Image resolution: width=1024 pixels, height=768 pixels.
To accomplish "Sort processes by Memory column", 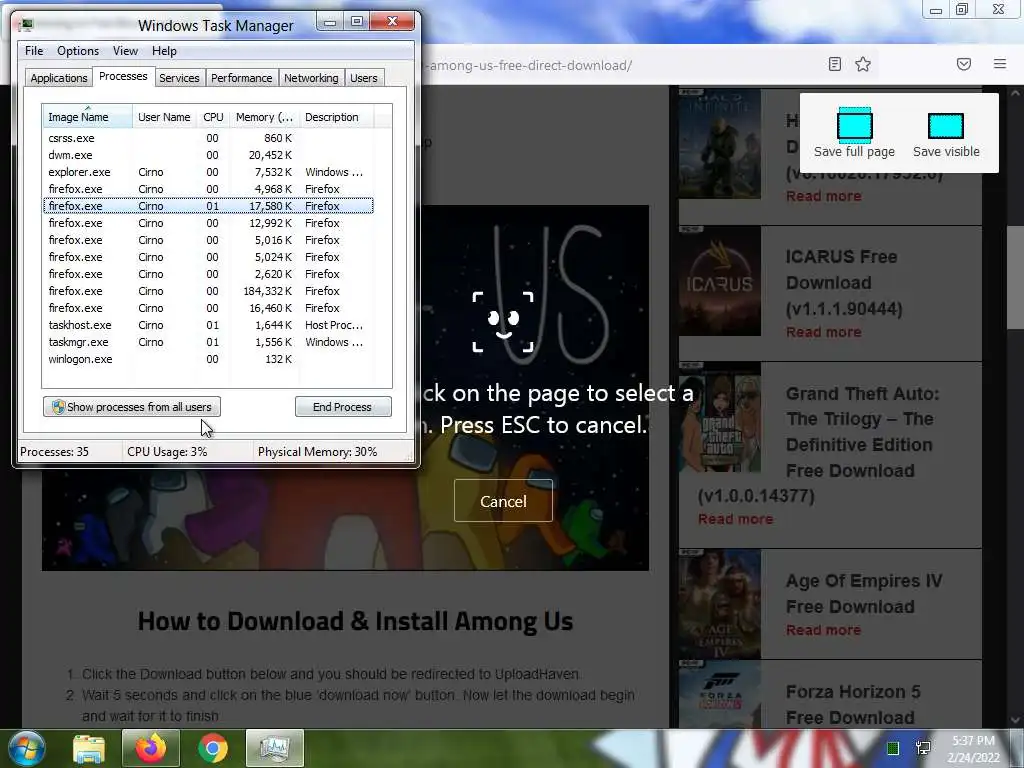I will [264, 117].
